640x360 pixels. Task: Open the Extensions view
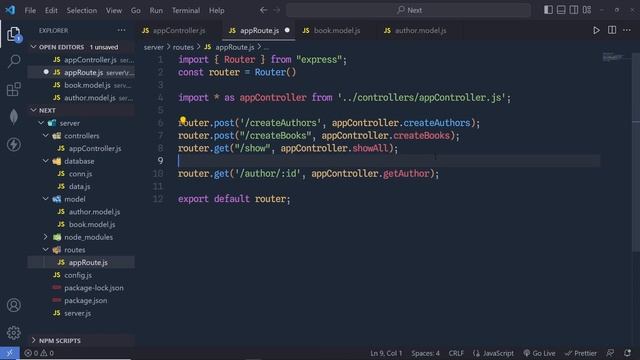pos(13,89)
